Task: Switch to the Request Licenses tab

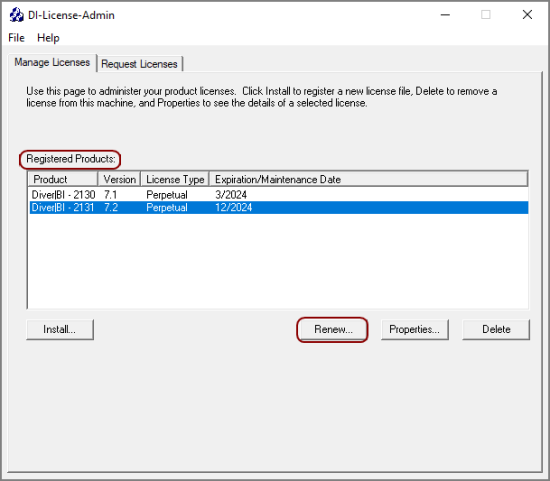Action: pos(139,64)
